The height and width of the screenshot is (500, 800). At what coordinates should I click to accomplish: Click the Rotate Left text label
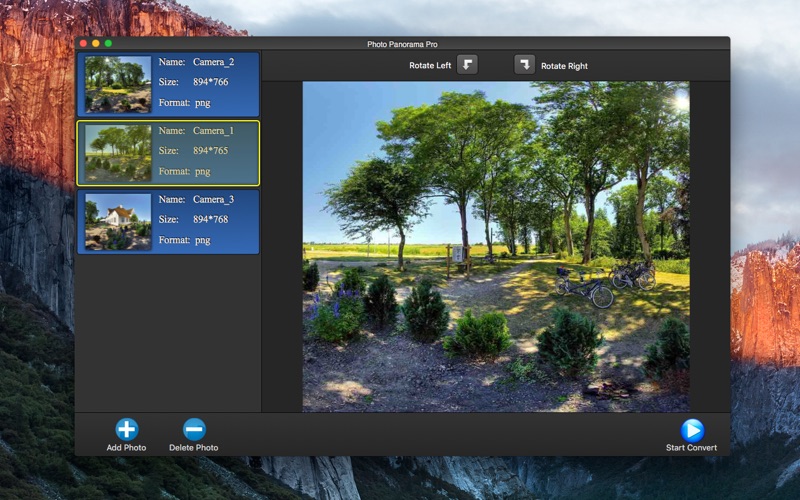430,65
